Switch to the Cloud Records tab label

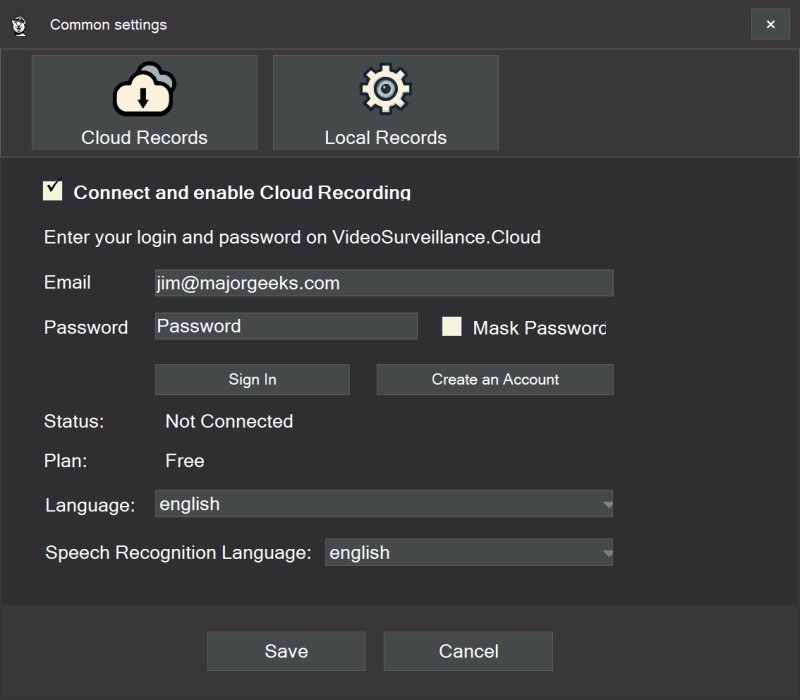144,138
